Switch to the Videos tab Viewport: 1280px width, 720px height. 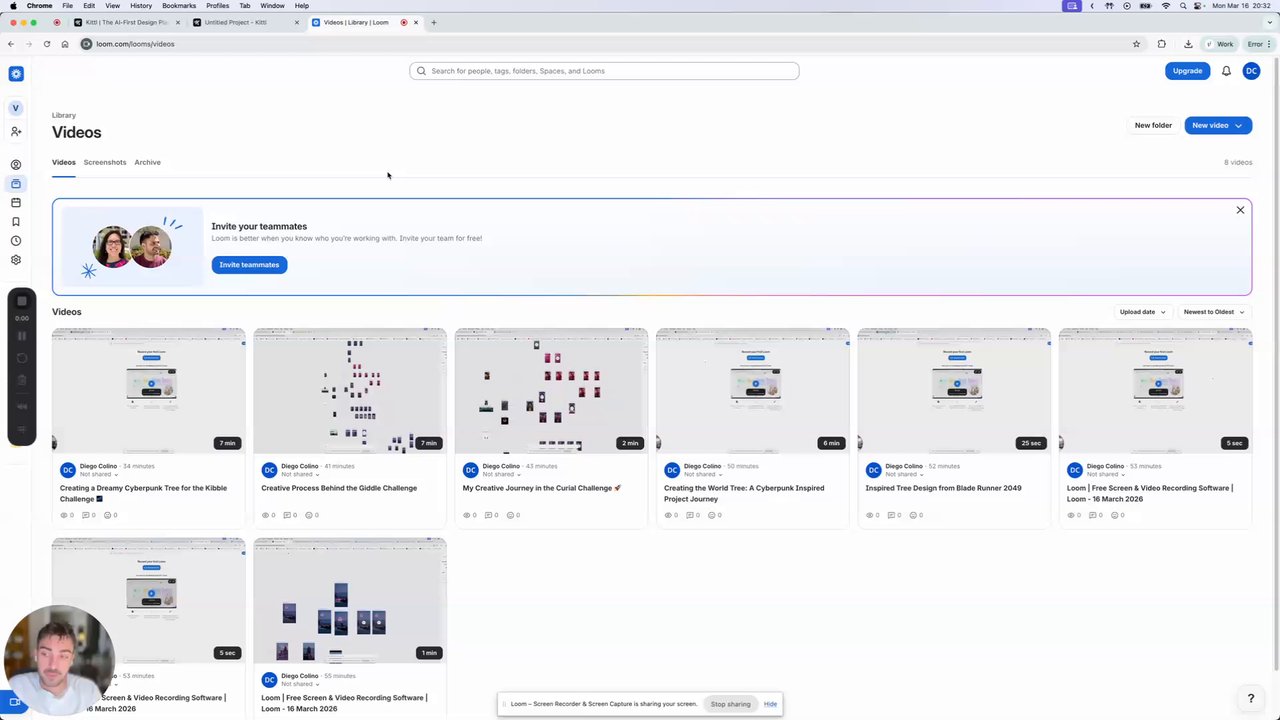(x=63, y=162)
